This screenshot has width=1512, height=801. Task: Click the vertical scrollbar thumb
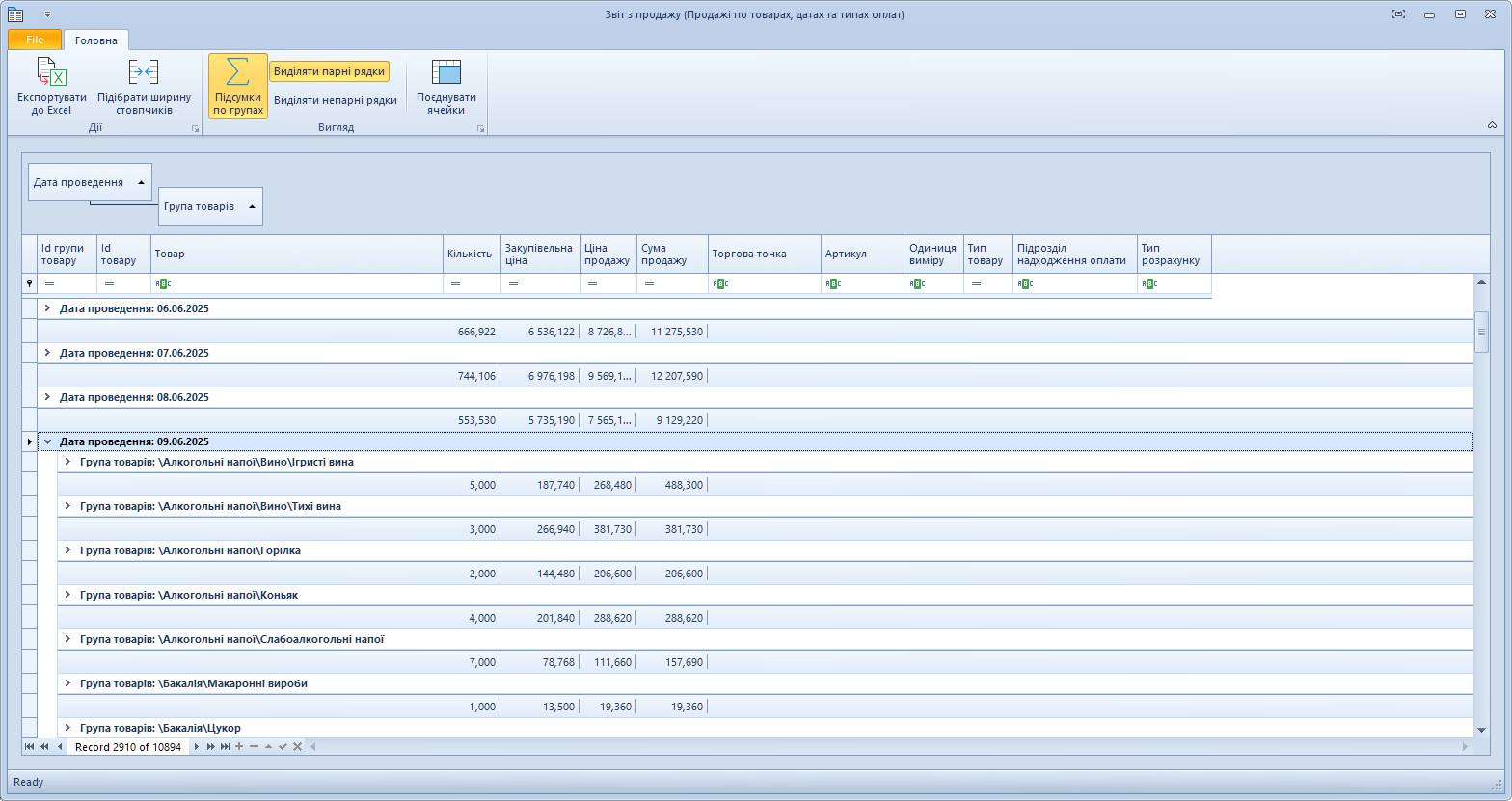1482,332
